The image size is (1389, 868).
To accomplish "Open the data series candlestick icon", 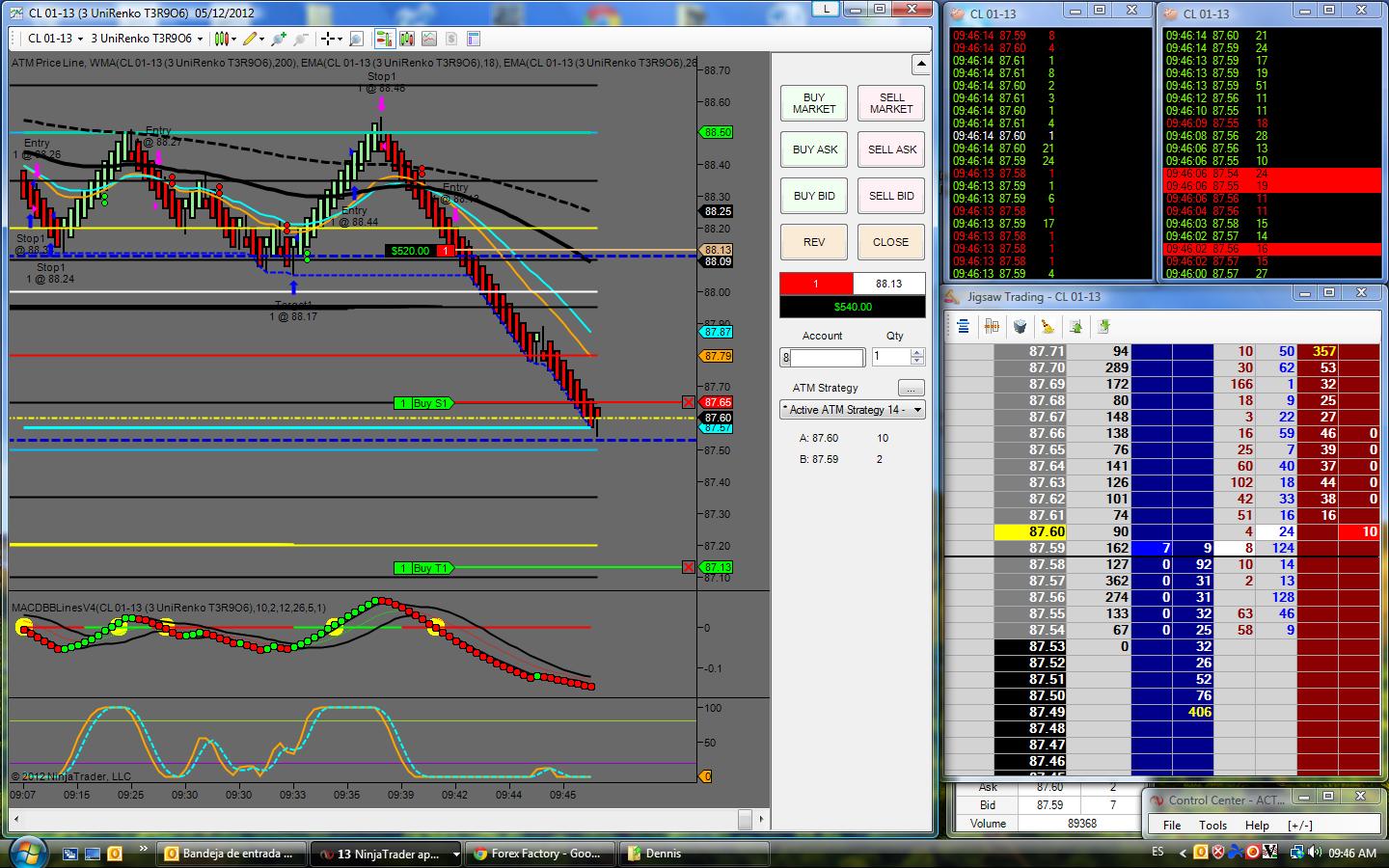I will (406, 39).
